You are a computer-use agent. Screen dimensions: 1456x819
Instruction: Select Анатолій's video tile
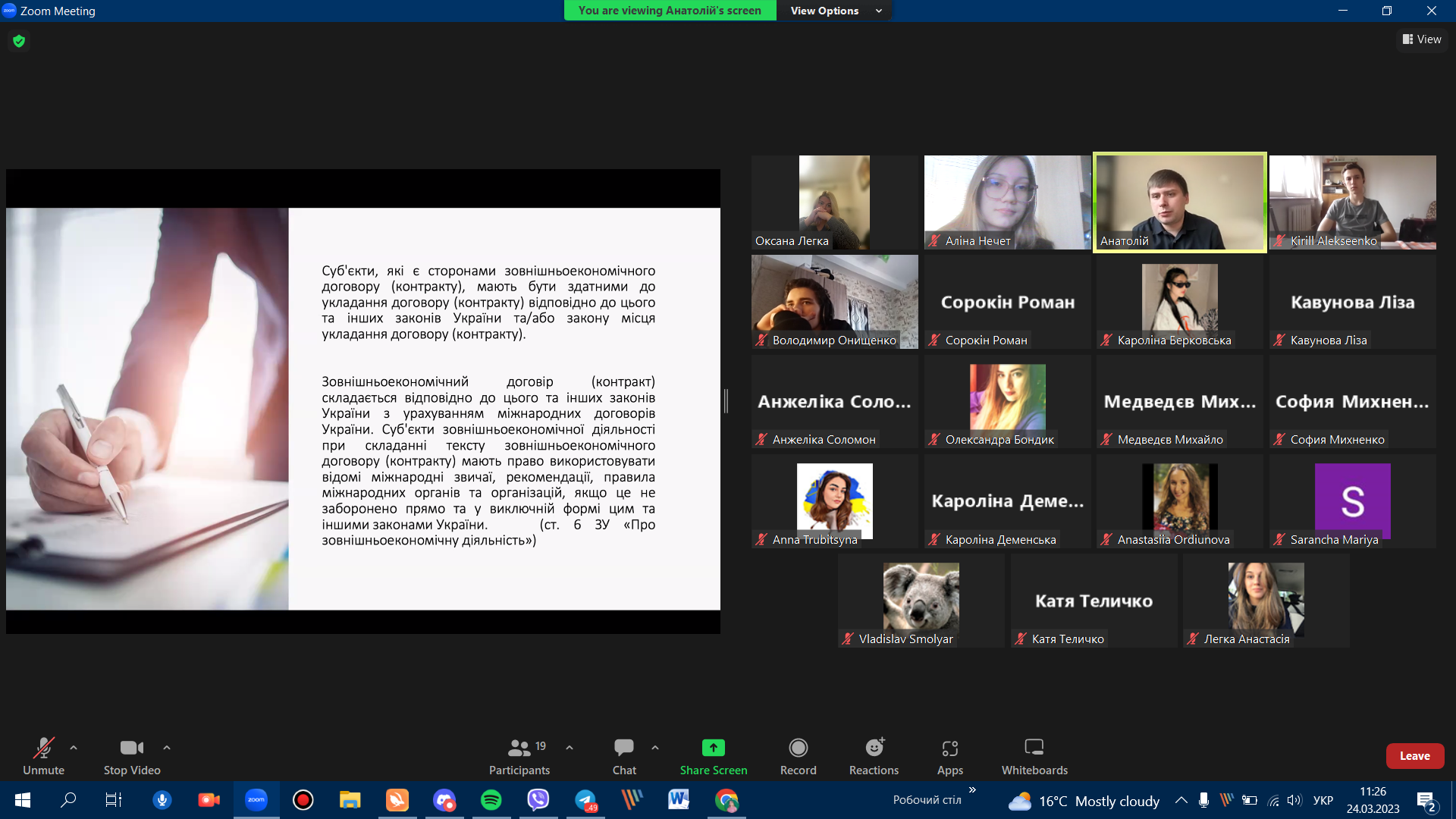pyautogui.click(x=1180, y=202)
